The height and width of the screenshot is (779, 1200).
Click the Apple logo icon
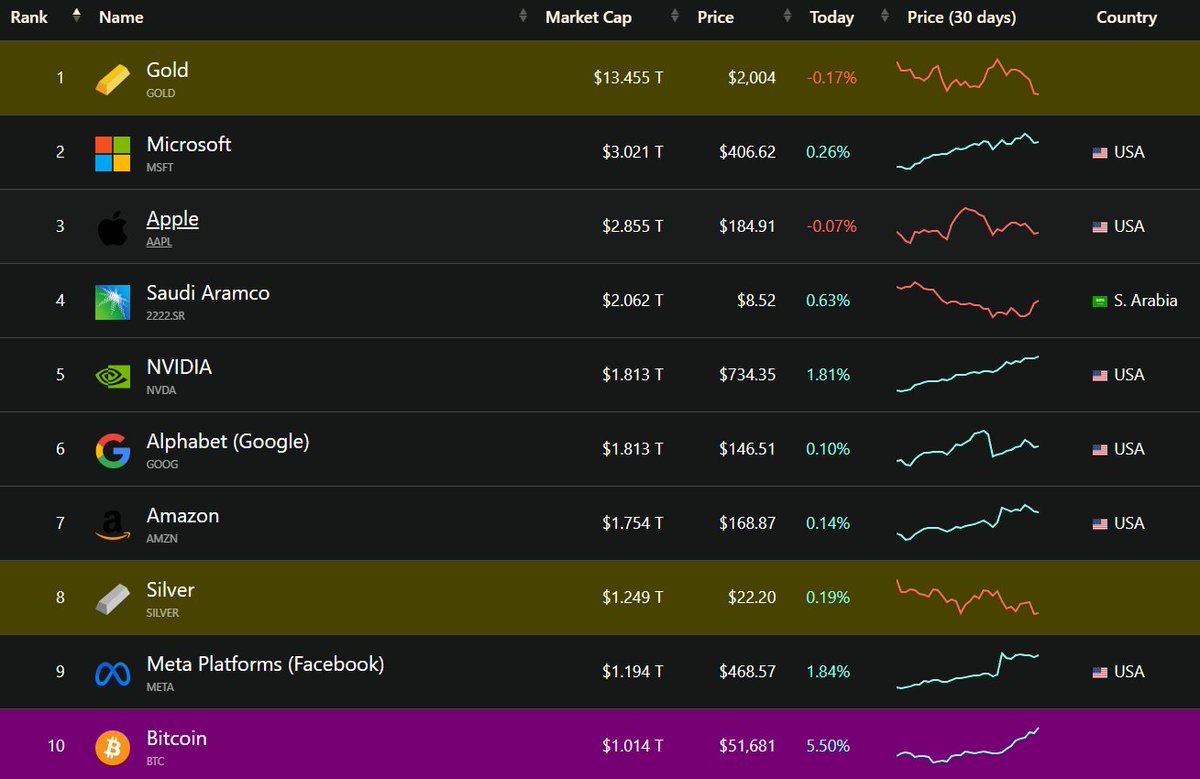[113, 227]
